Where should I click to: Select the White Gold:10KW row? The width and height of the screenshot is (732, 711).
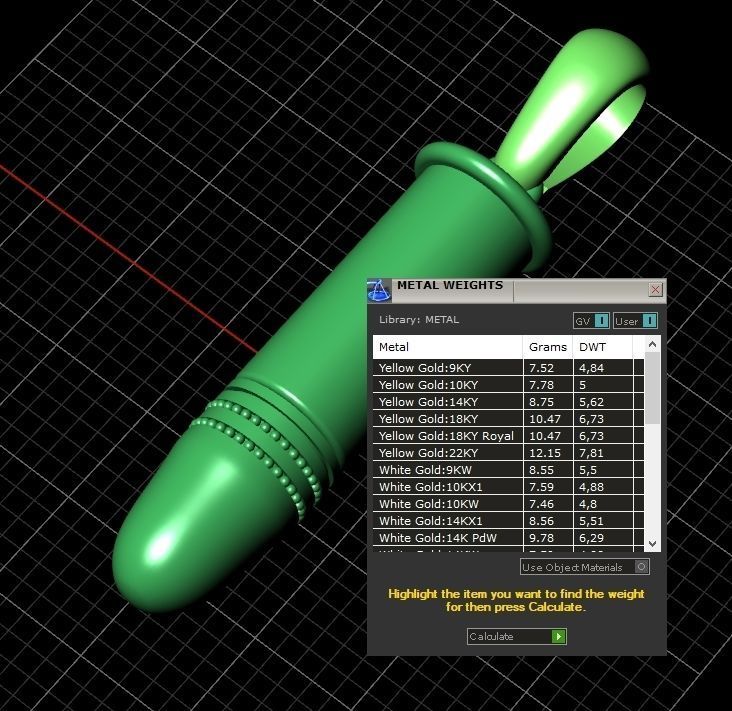click(x=508, y=503)
